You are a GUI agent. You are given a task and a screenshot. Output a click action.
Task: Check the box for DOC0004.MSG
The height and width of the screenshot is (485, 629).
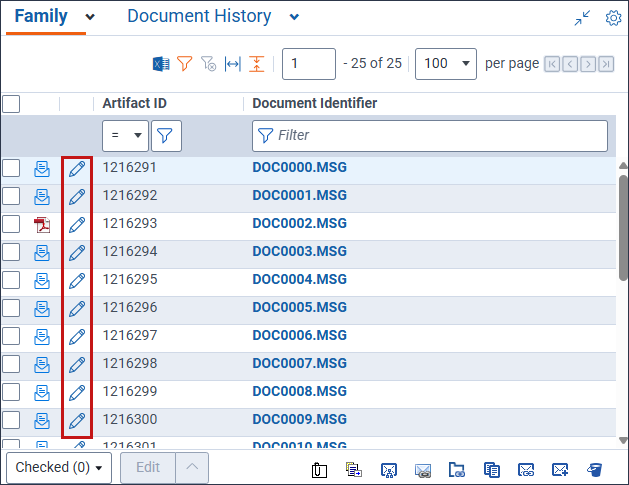pyautogui.click(x=11, y=280)
